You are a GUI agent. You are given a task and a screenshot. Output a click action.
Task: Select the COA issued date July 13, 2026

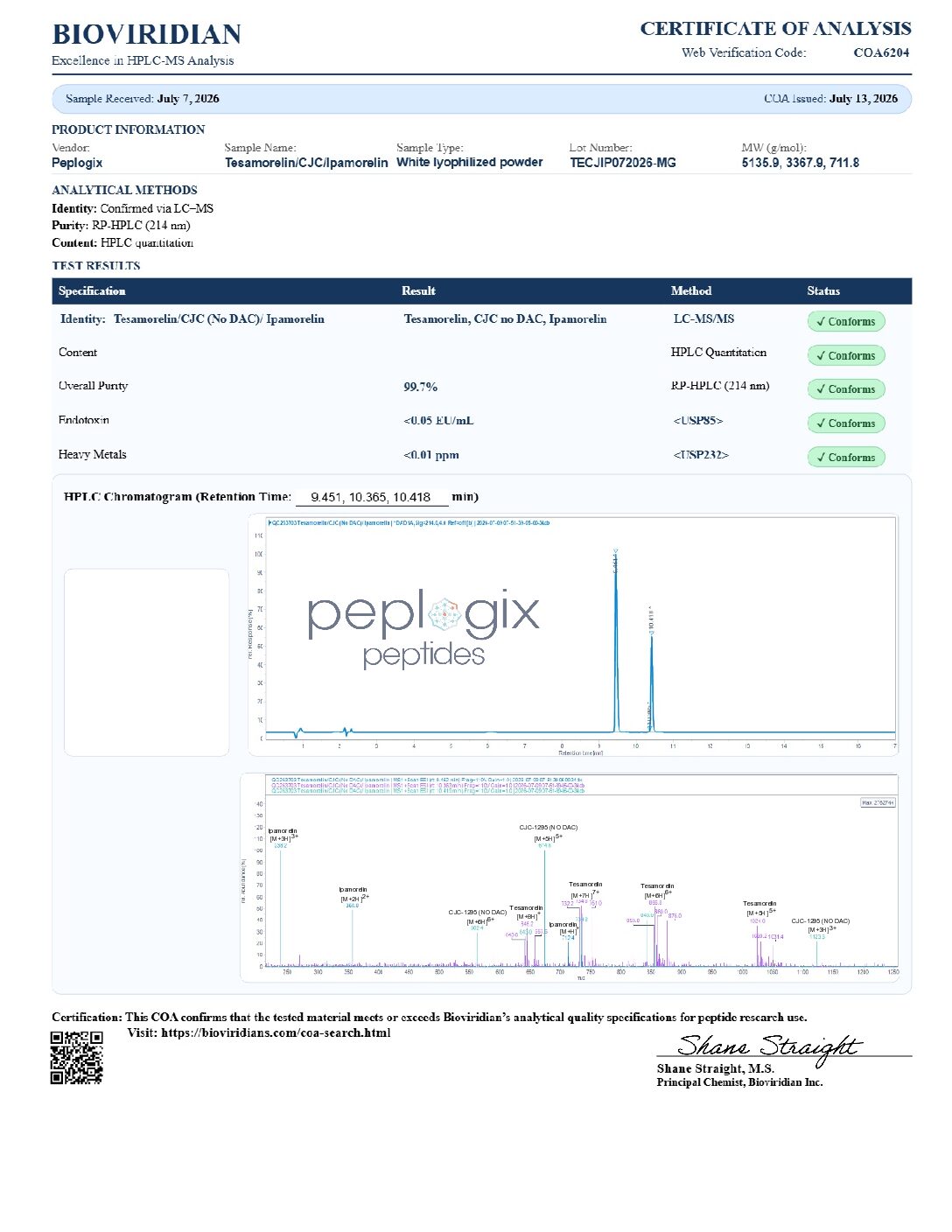click(864, 99)
